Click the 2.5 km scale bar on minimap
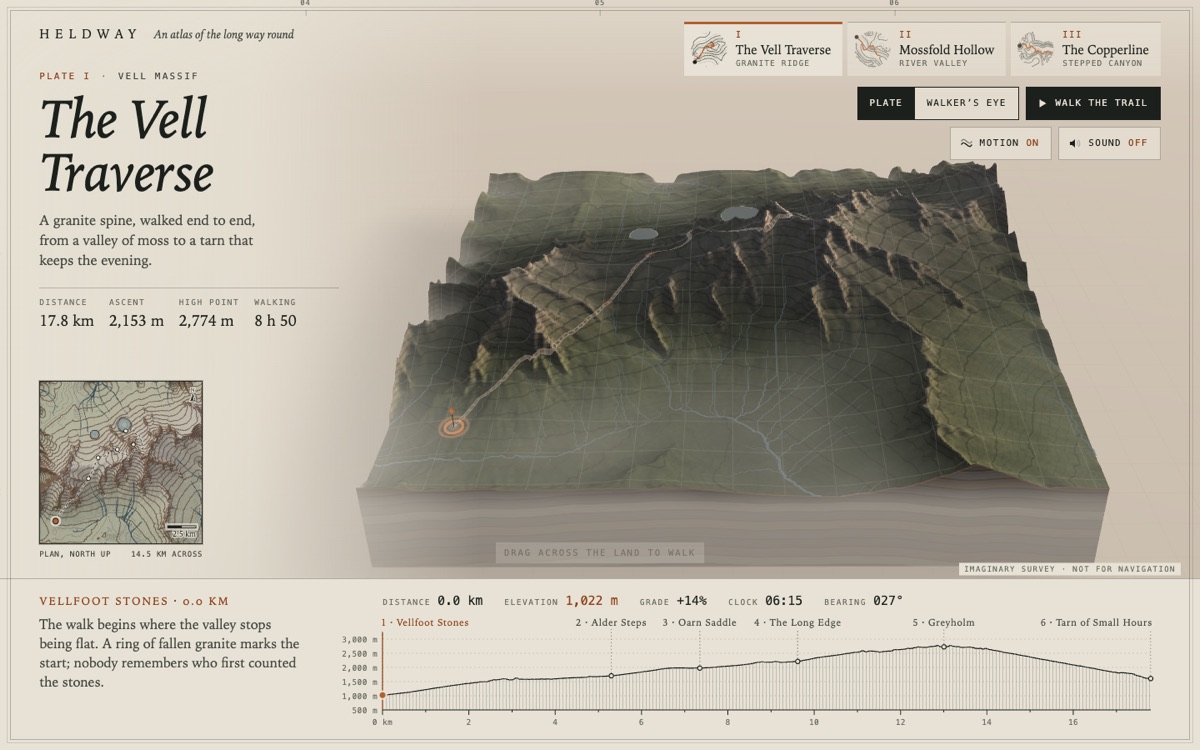This screenshot has width=1200, height=750. 182,530
